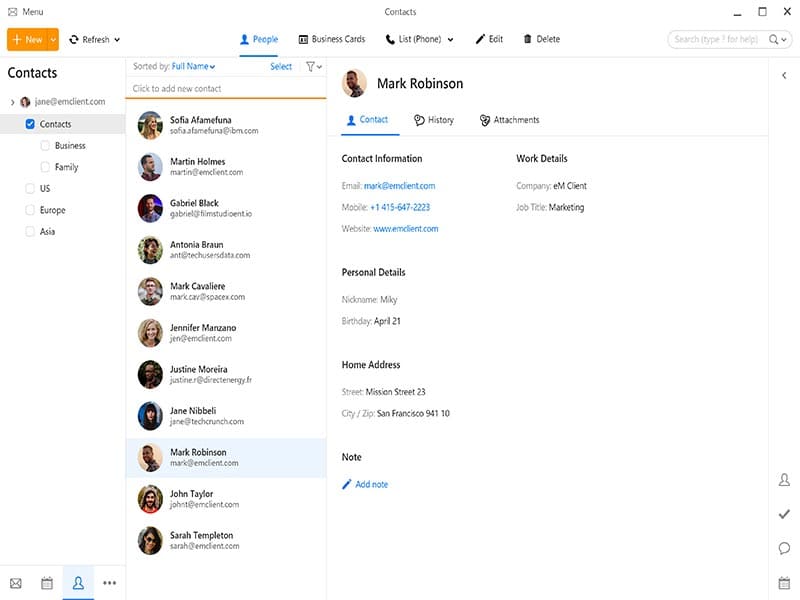Open the chat bubble sidebar icon
The image size is (800, 600).
tap(784, 548)
